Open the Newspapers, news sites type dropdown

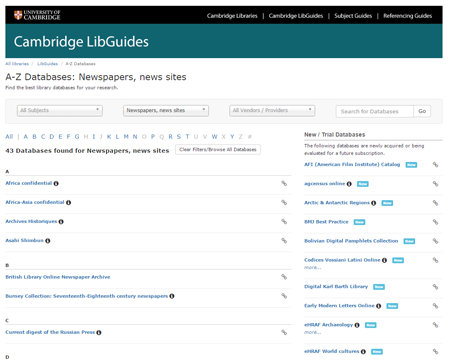tap(166, 110)
